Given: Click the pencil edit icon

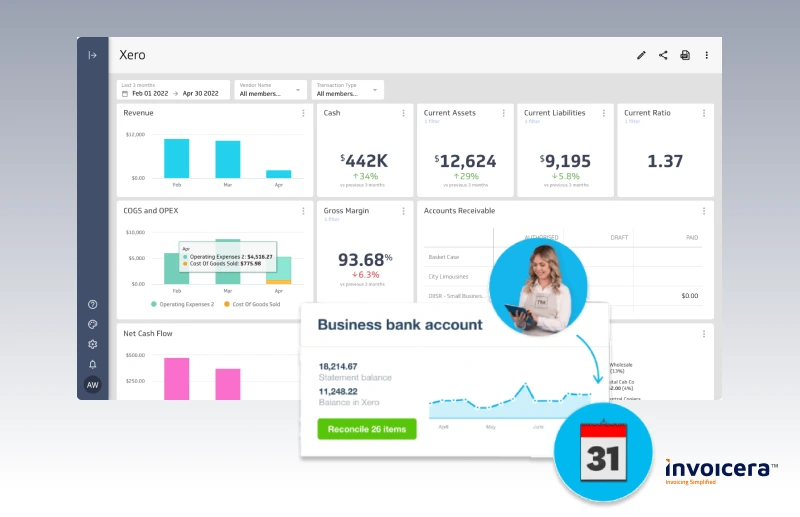Looking at the screenshot, I should point(641,55).
